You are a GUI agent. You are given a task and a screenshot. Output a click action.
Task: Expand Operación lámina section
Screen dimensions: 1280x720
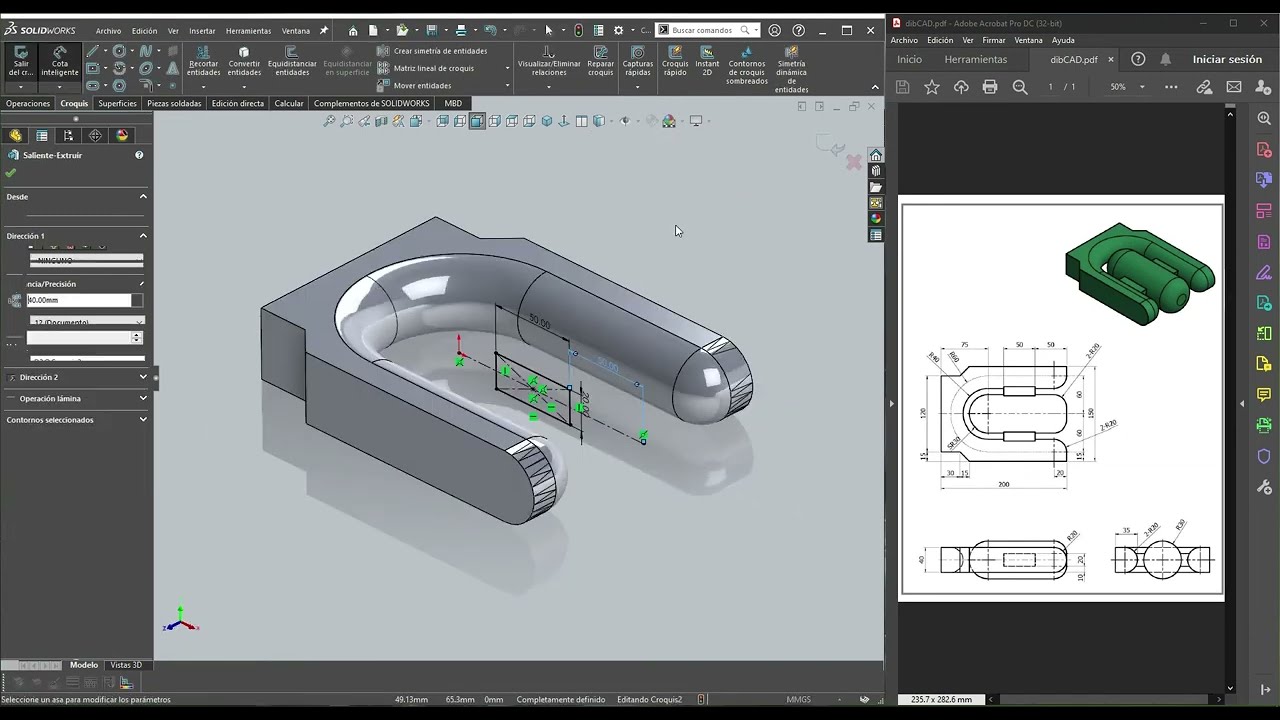pyautogui.click(x=143, y=398)
